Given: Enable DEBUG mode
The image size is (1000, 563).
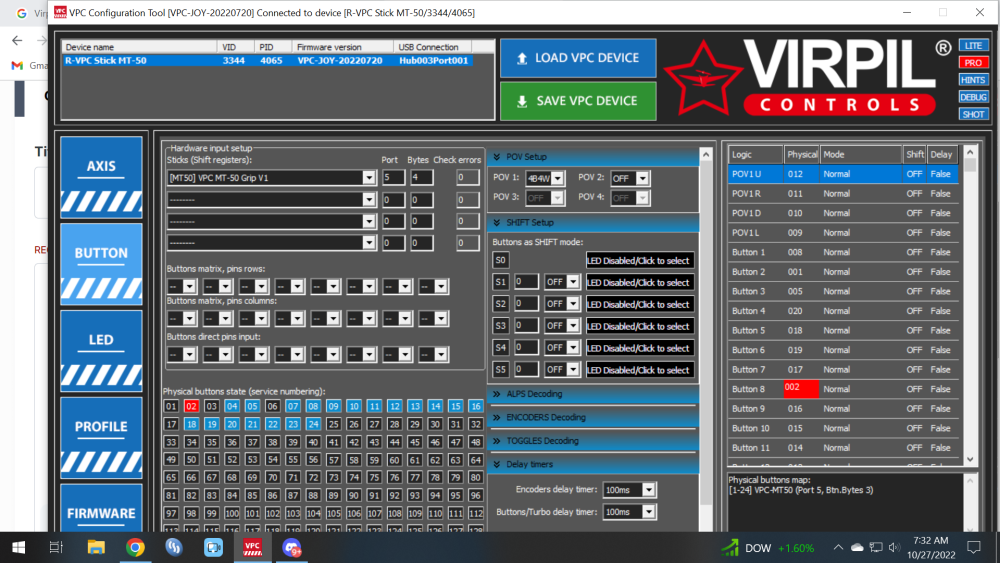Looking at the screenshot, I should pos(972,97).
